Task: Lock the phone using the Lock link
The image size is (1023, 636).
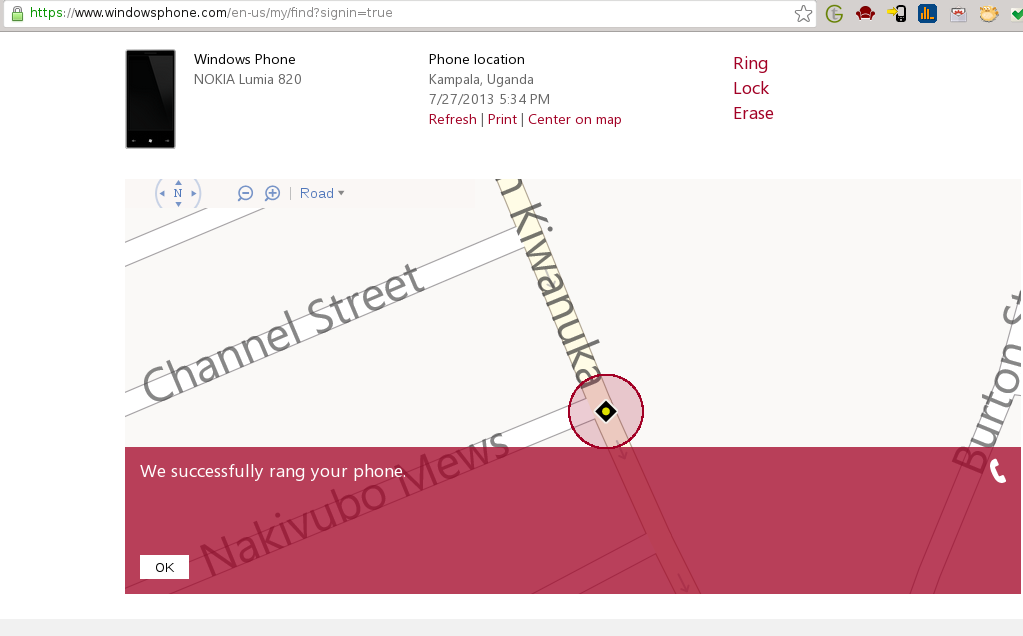Action: pyautogui.click(x=751, y=88)
